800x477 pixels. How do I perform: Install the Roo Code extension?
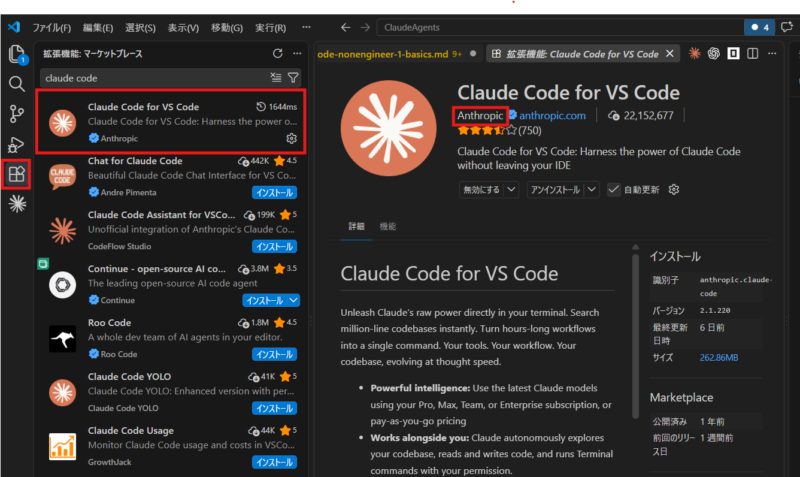pyautogui.click(x=274, y=355)
